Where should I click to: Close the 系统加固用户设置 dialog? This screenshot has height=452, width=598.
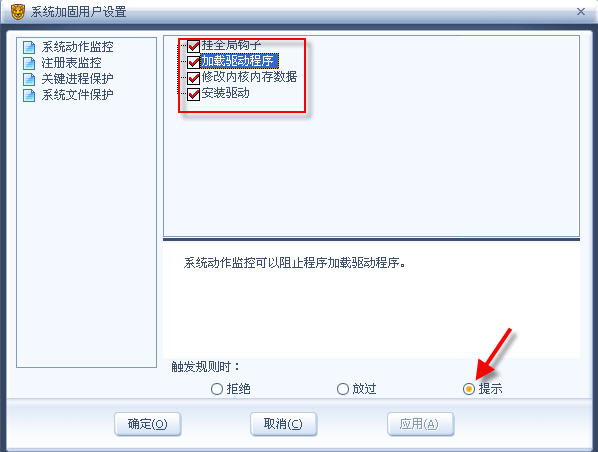(581, 12)
